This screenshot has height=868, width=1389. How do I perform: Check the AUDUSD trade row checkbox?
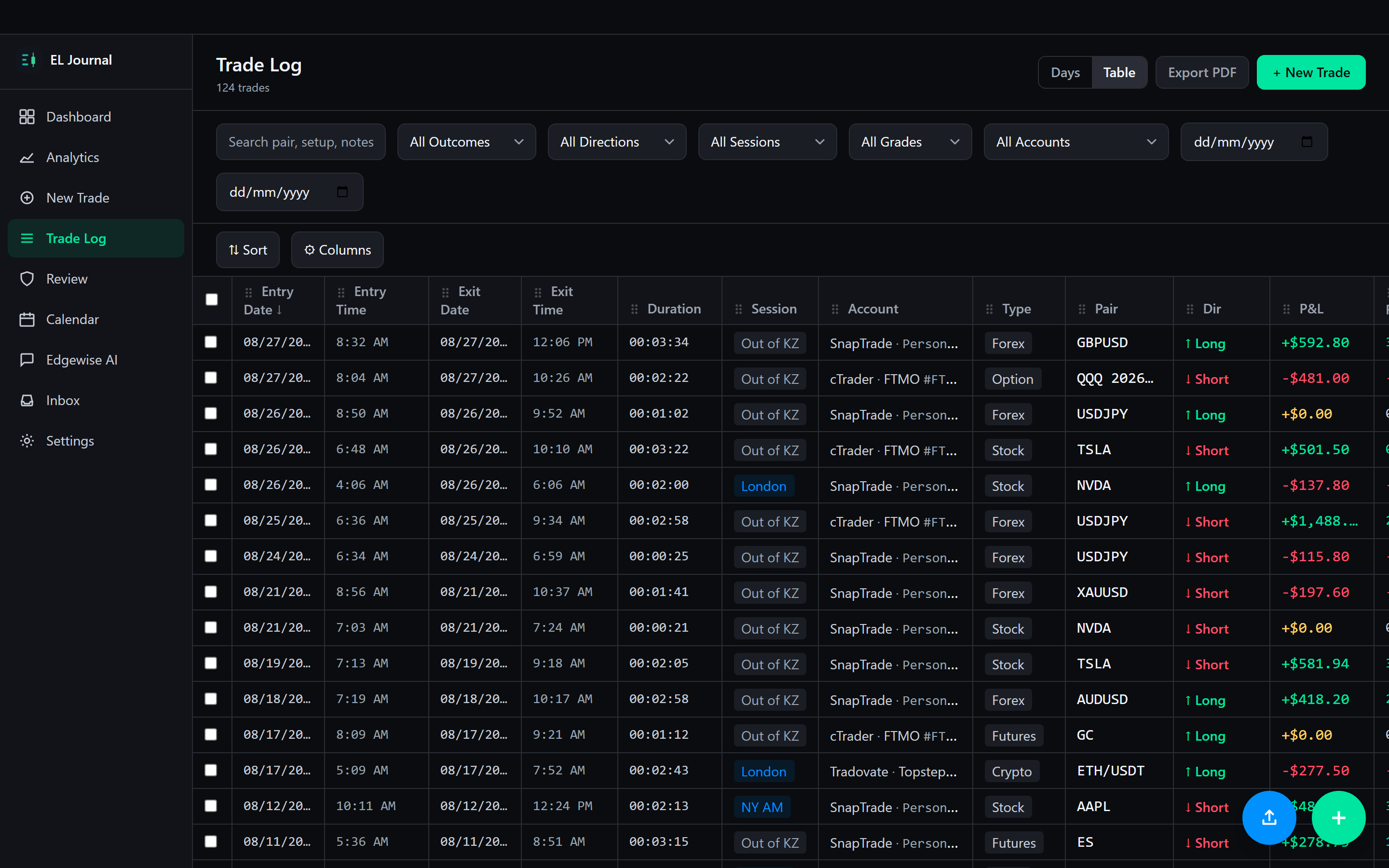pos(211,699)
